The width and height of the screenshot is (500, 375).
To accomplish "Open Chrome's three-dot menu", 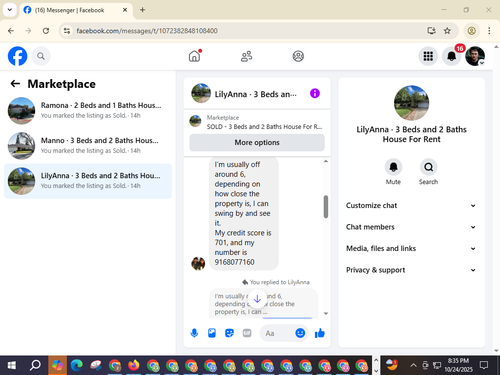I will [x=489, y=31].
